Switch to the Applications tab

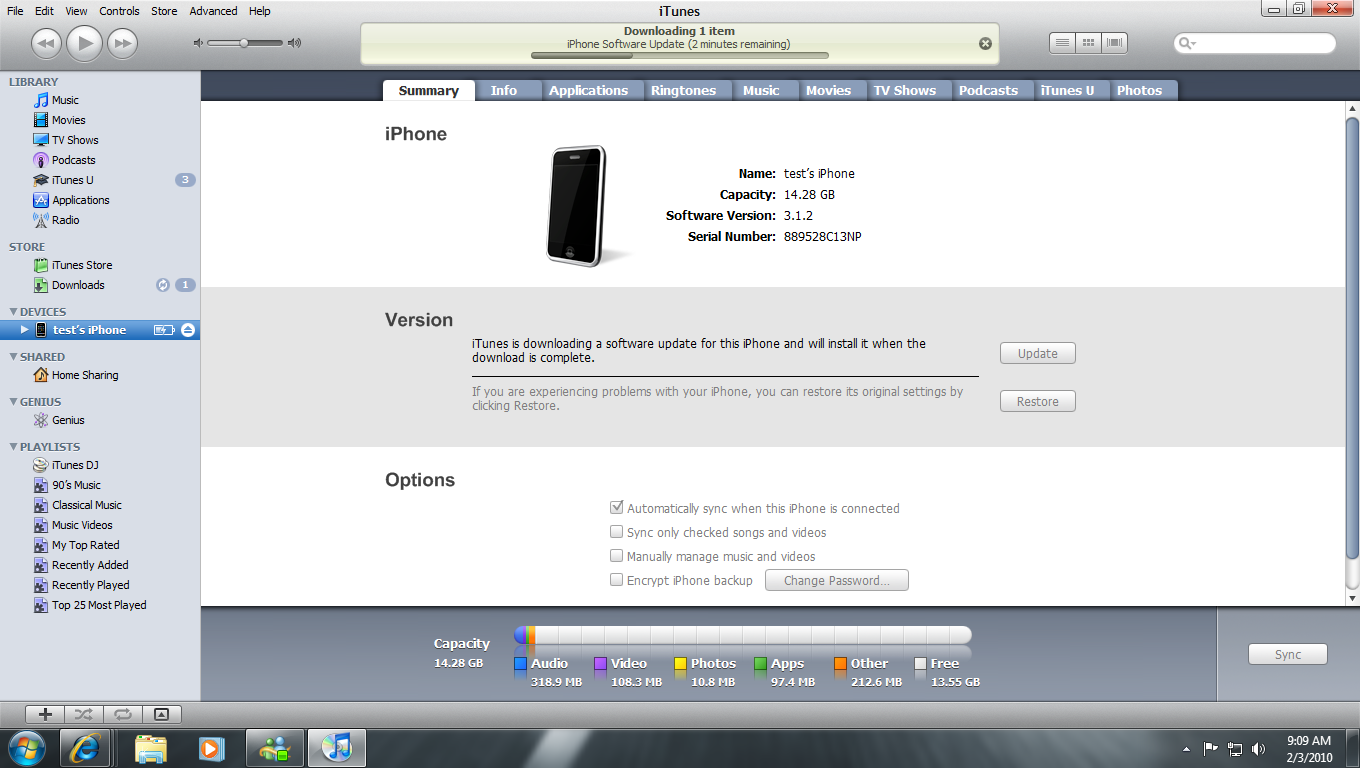tap(589, 90)
